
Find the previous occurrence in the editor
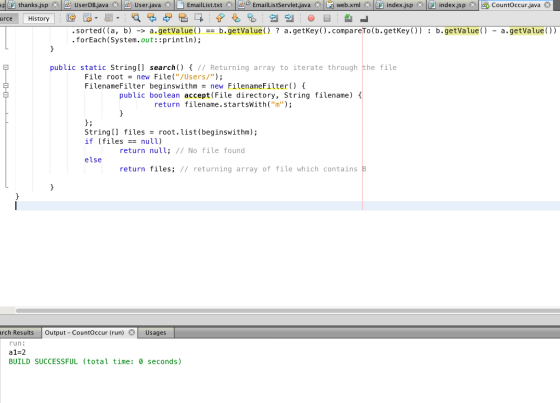[151, 18]
